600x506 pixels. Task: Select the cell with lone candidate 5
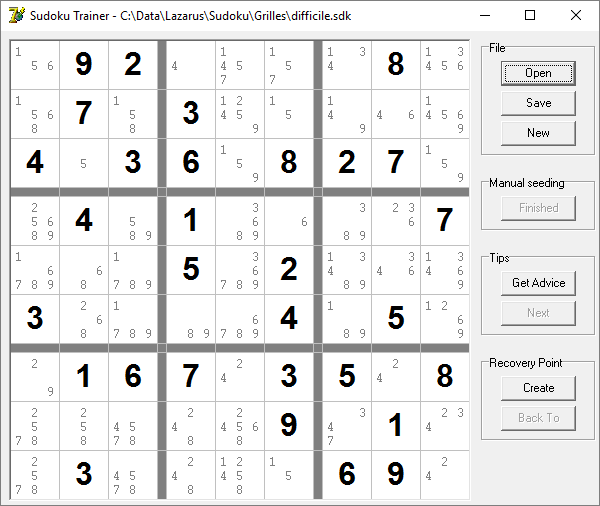84,162
